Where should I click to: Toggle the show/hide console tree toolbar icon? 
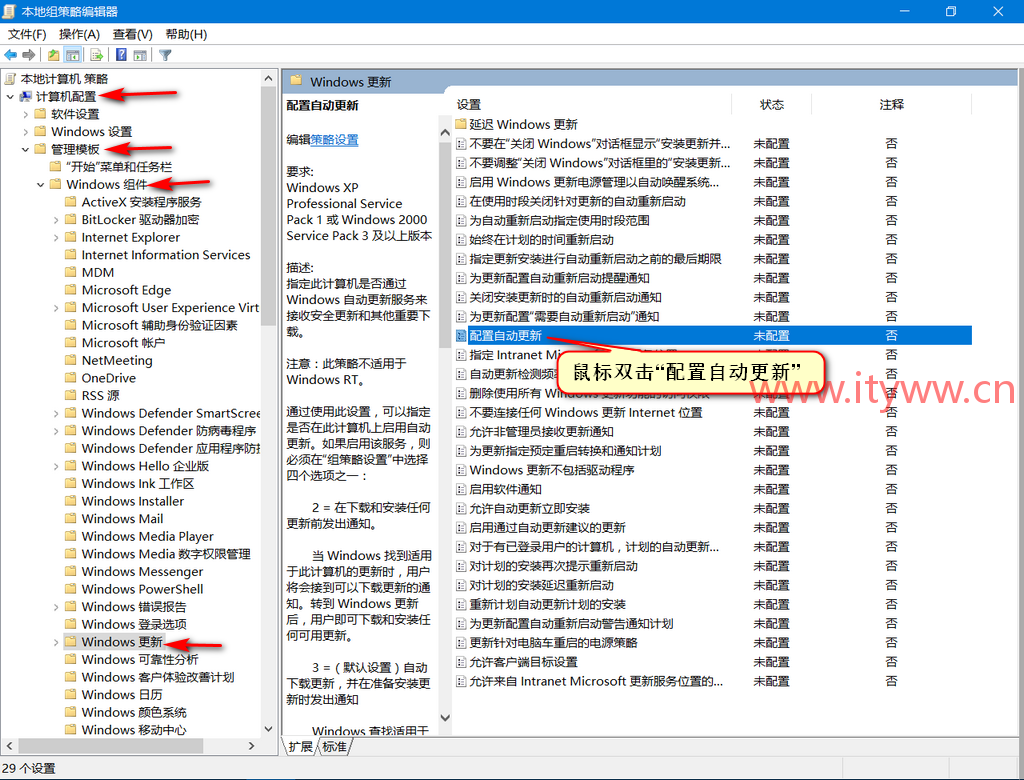72,56
